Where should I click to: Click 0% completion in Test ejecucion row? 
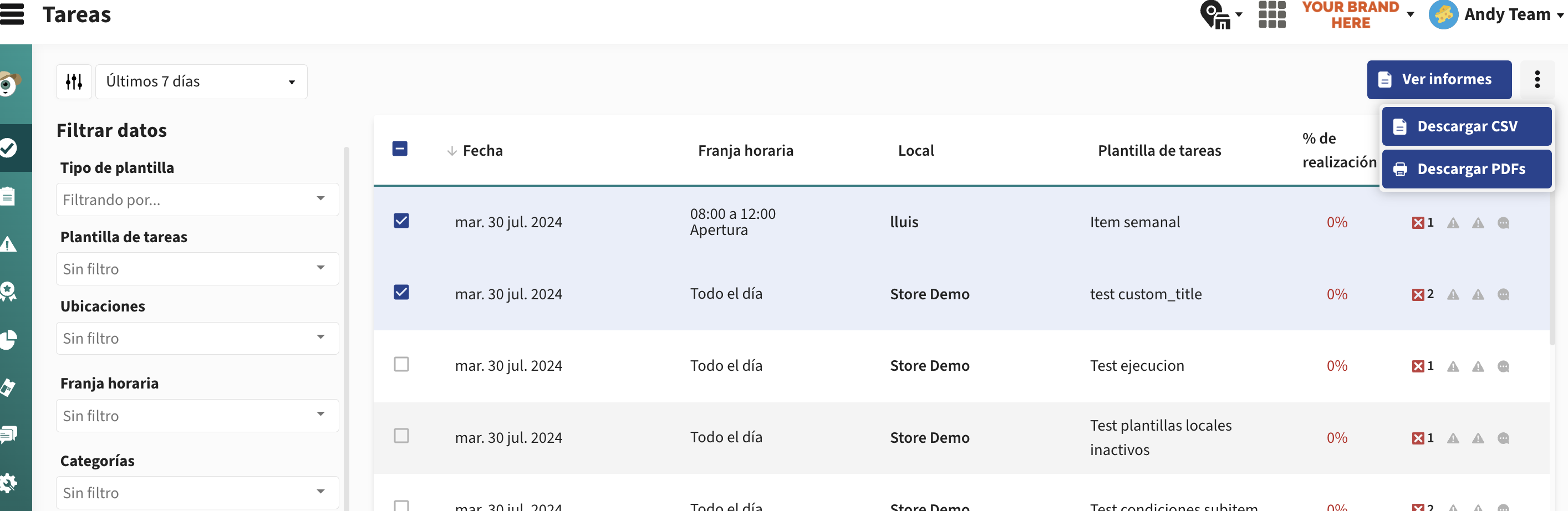(1337, 366)
